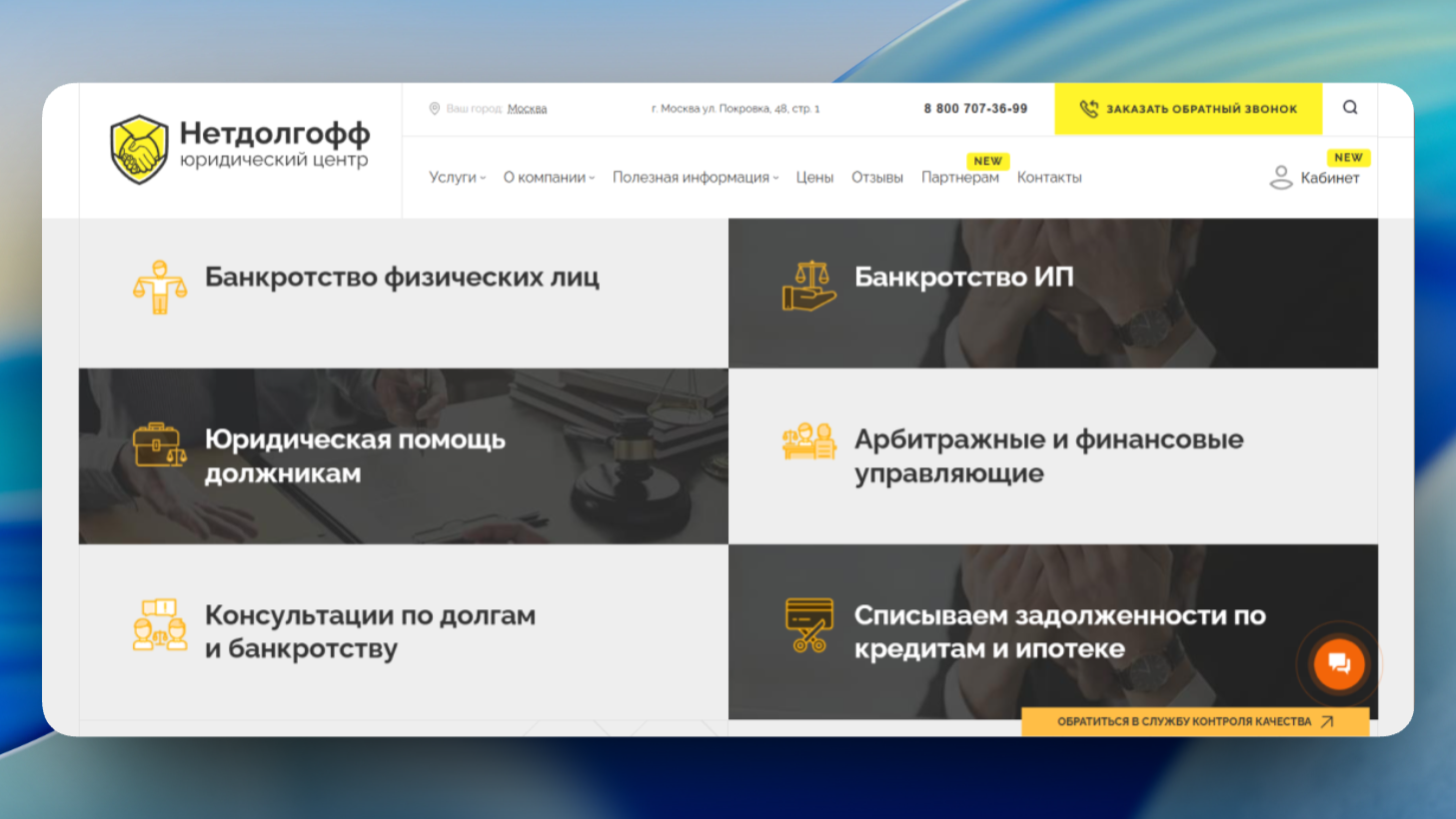
Task: Open the orange live chat bubble
Action: tap(1339, 663)
